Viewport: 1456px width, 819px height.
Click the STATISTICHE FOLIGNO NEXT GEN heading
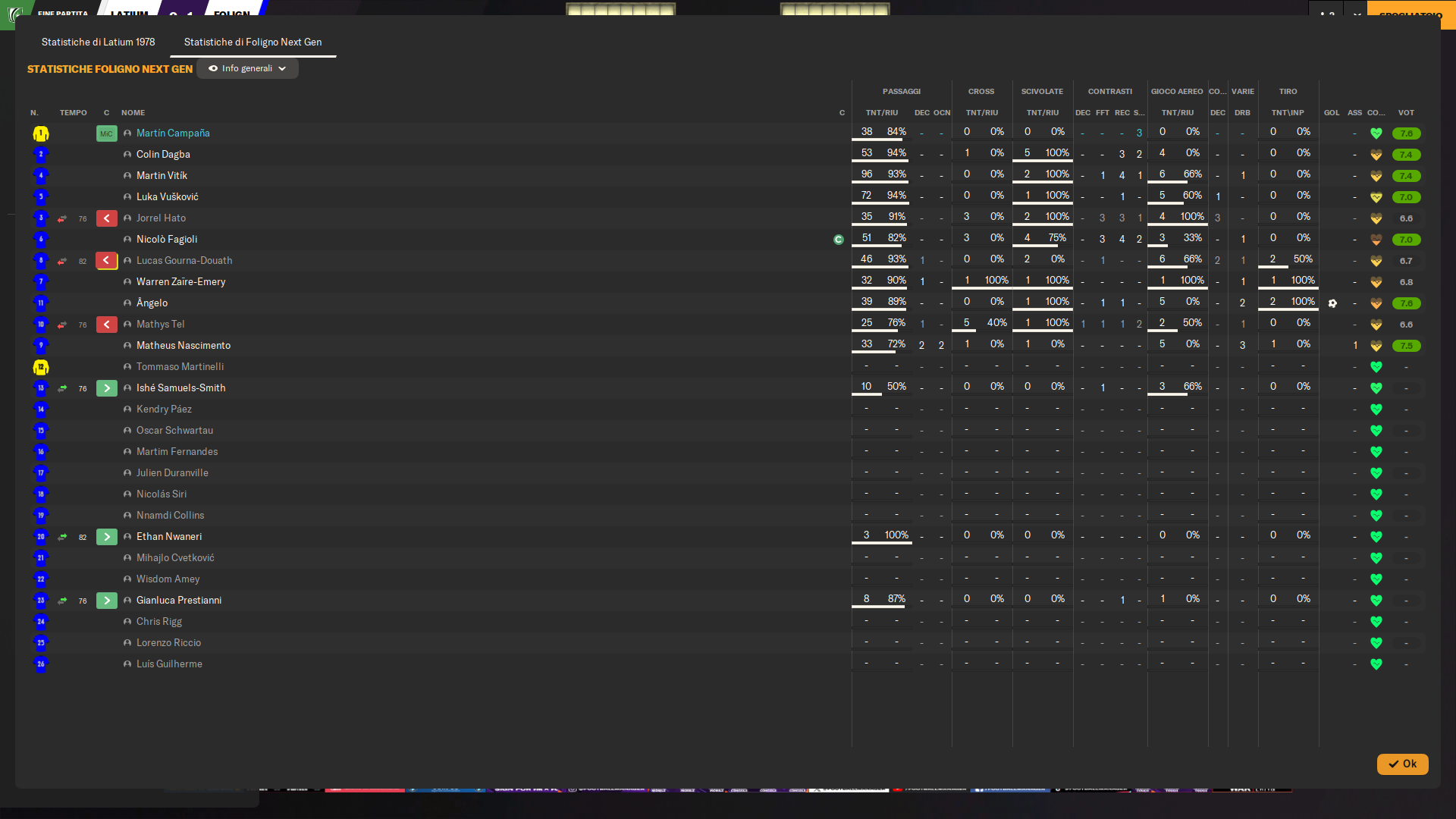110,69
